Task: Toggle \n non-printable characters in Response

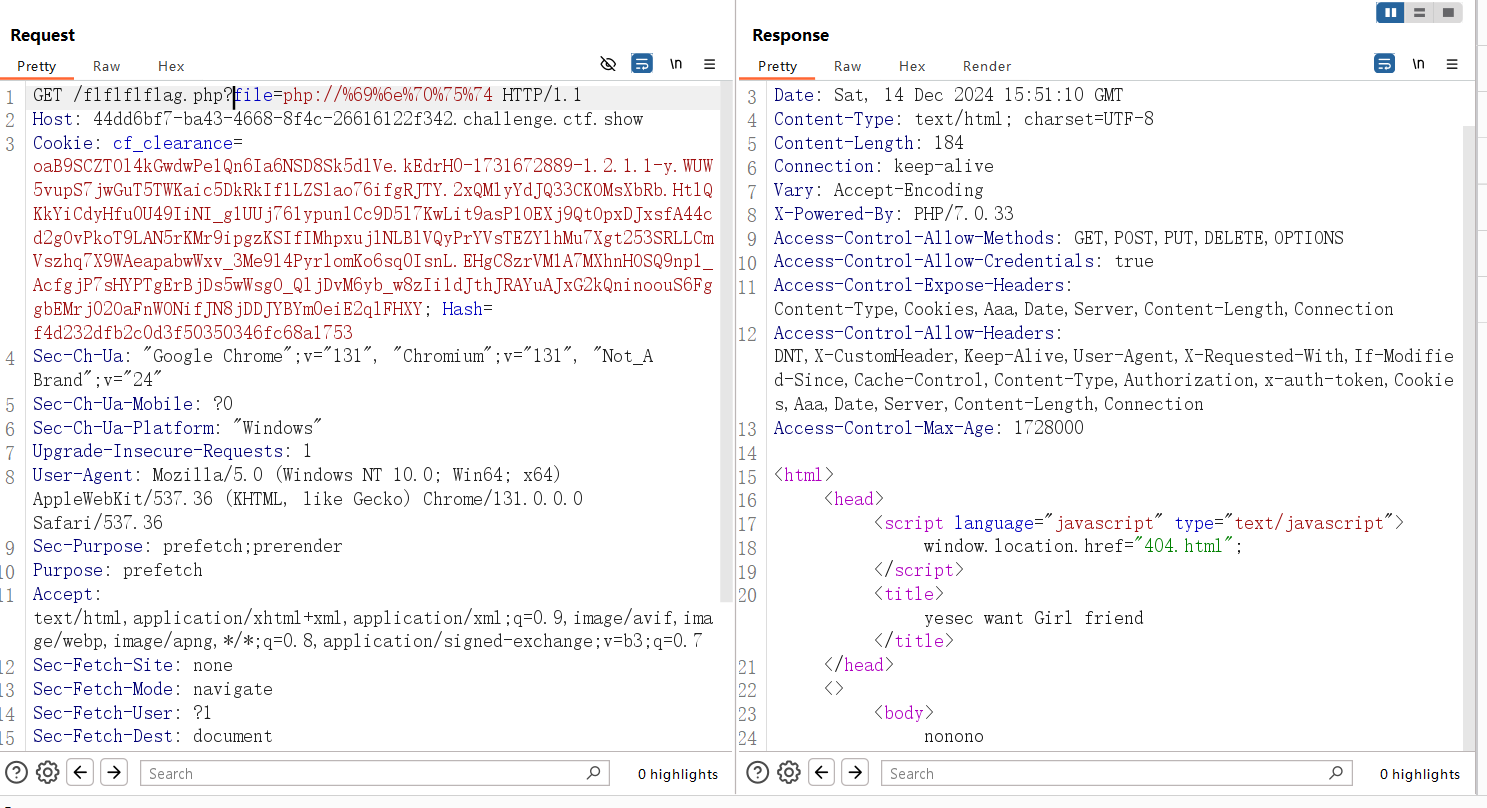Action: [1418, 64]
